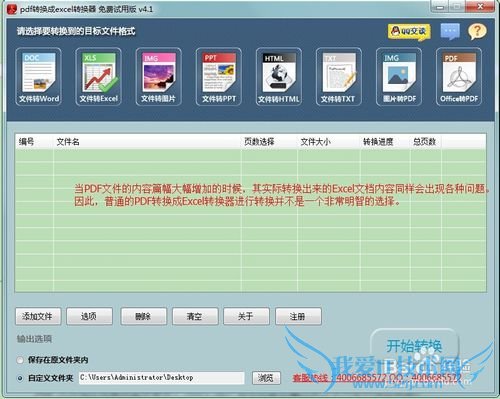Viewport: 500px width, 399px height.
Task: Open the QQ交谈 chat icon
Action: click(x=409, y=32)
